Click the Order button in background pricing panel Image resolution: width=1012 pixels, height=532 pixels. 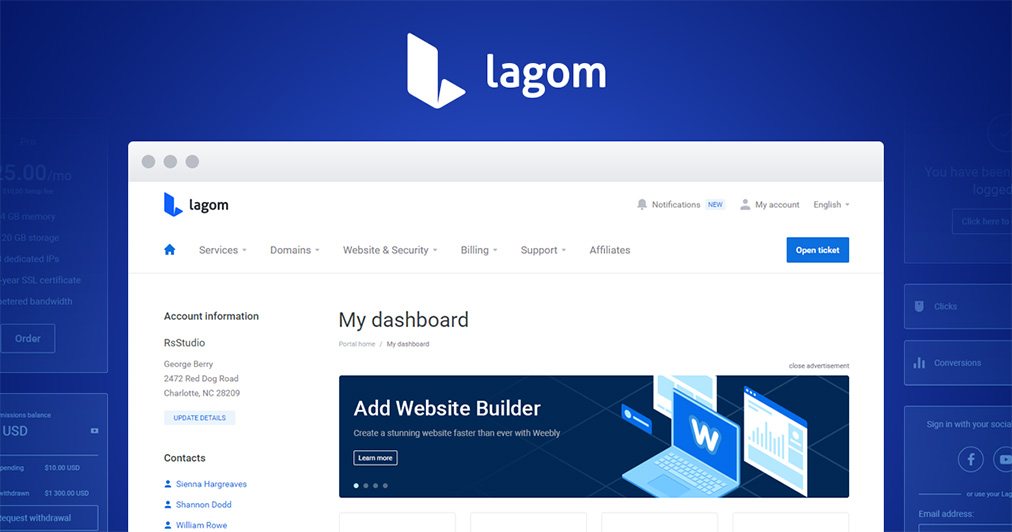pyautogui.click(x=28, y=338)
